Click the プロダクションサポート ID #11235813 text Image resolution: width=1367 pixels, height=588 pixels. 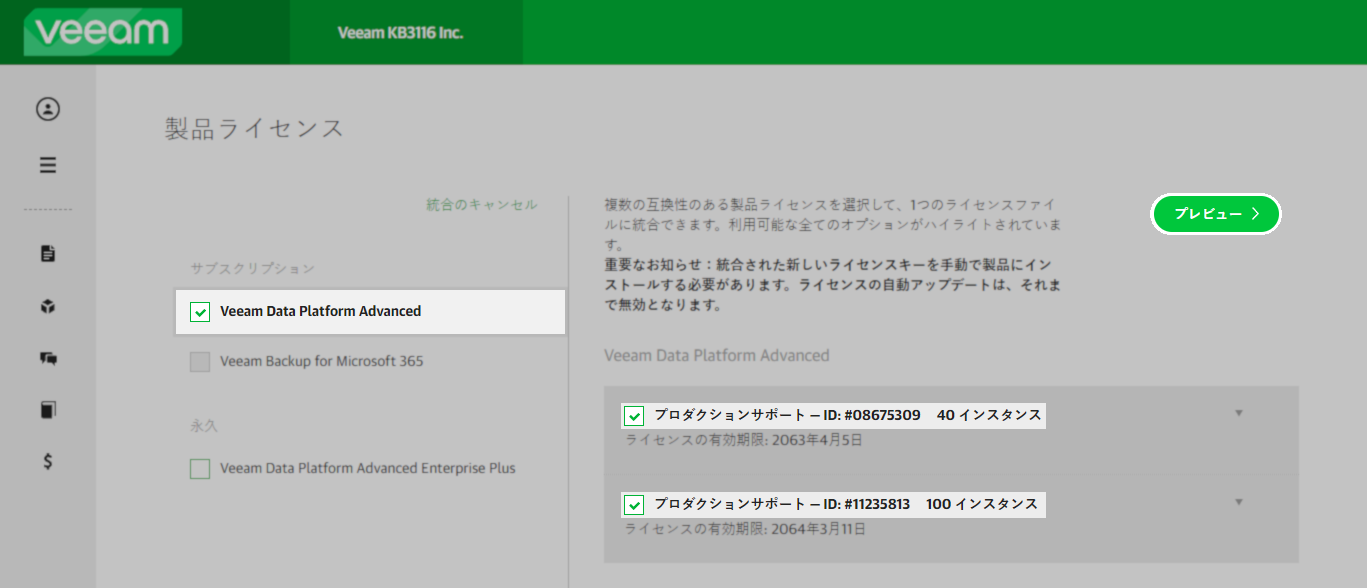[782, 504]
